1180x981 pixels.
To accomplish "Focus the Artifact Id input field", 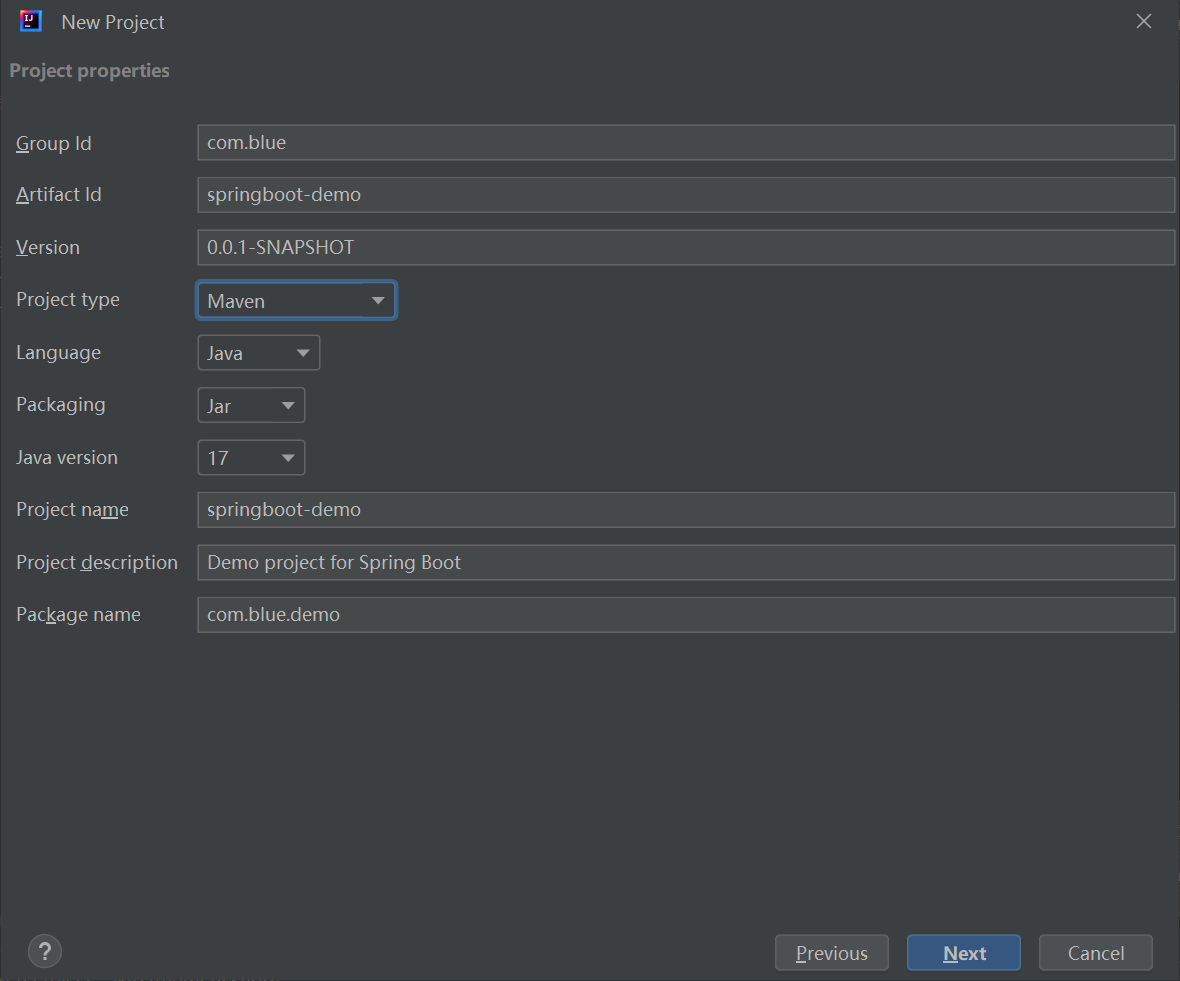I will [x=686, y=195].
